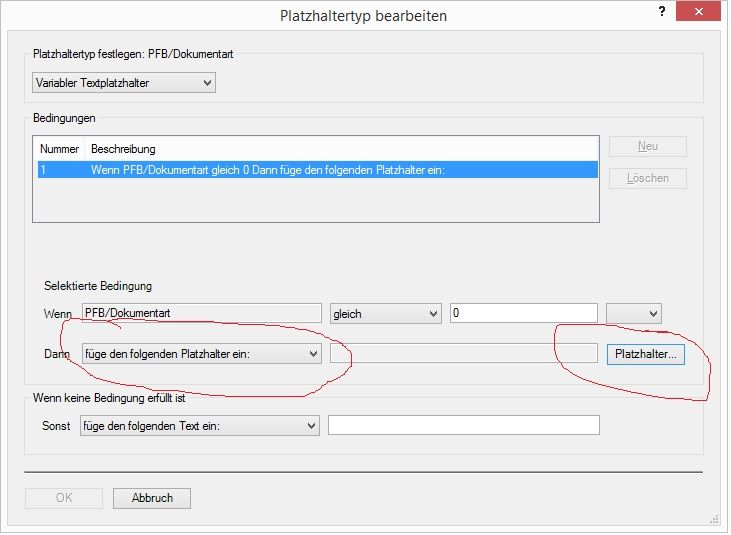Viewport: 731px width, 535px height.
Task: Click the disabled OK button
Action: coord(64,498)
